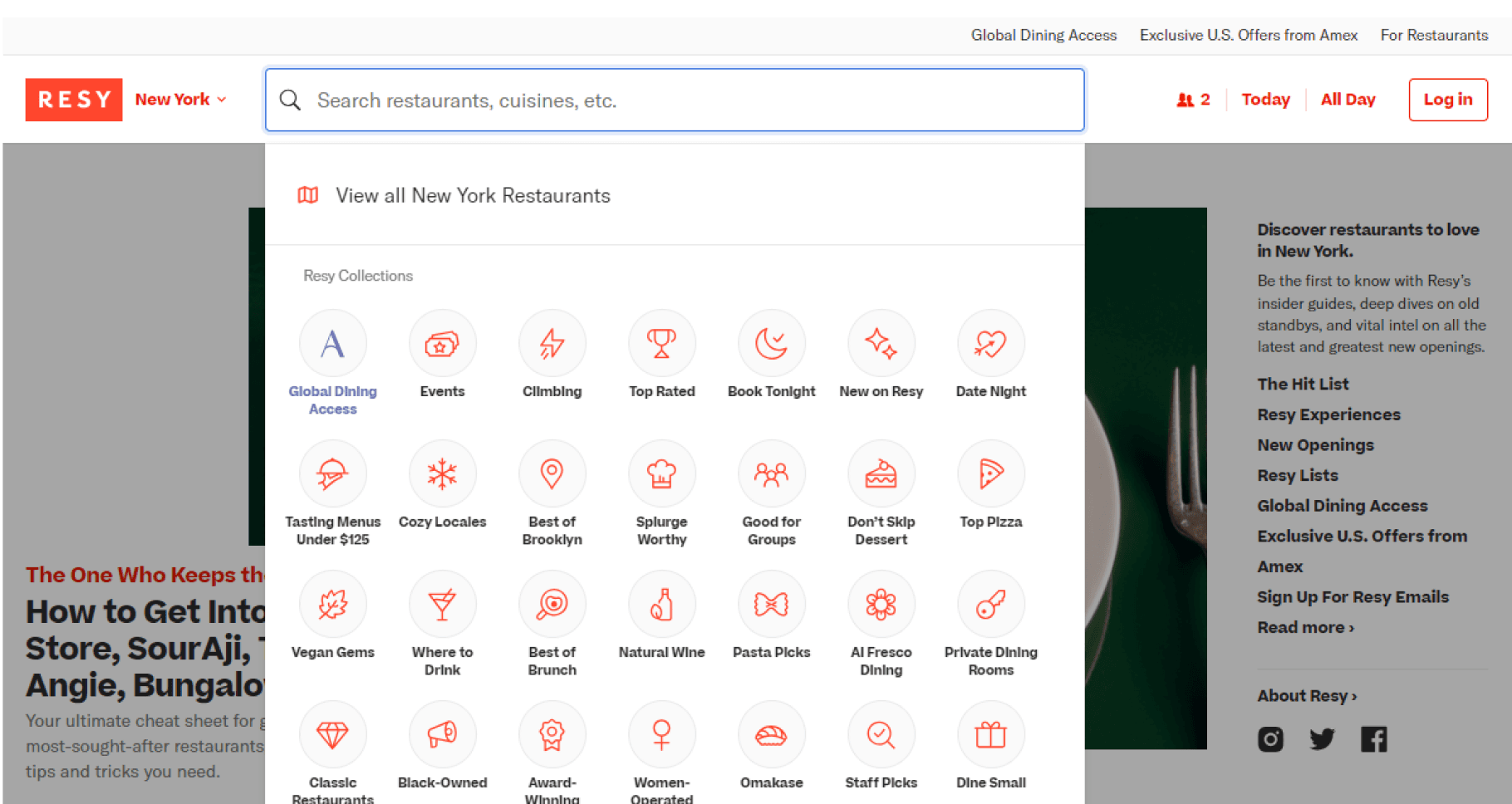This screenshot has height=804, width=1512.
Task: Select the Cozy Locales snowflake icon
Action: [x=442, y=473]
